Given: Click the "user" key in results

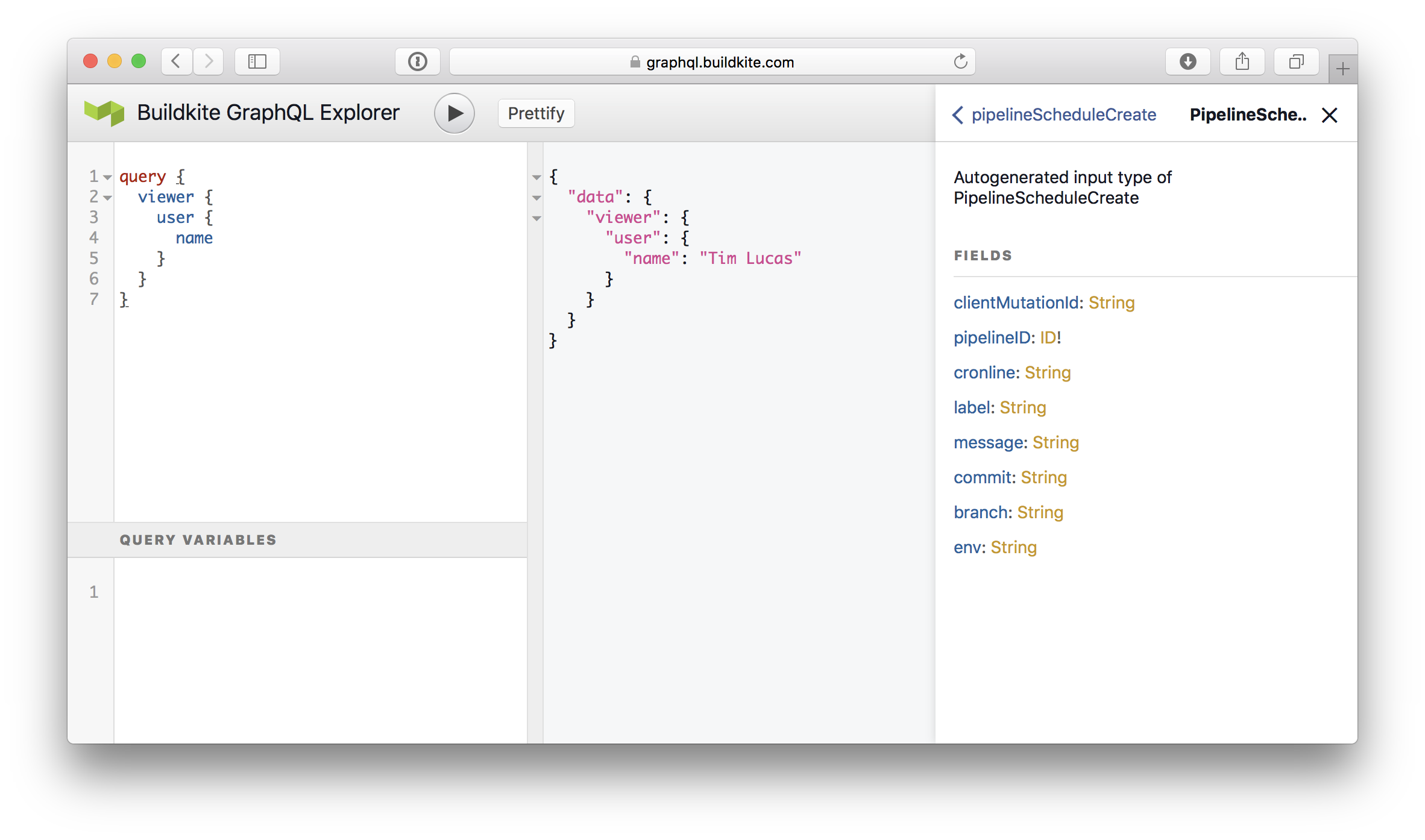Looking at the screenshot, I should click(x=632, y=238).
